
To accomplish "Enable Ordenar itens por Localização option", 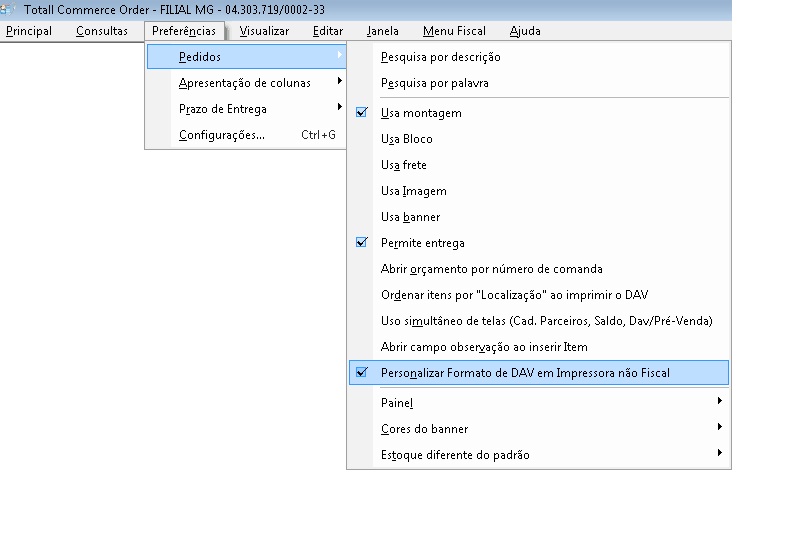I will [x=539, y=295].
